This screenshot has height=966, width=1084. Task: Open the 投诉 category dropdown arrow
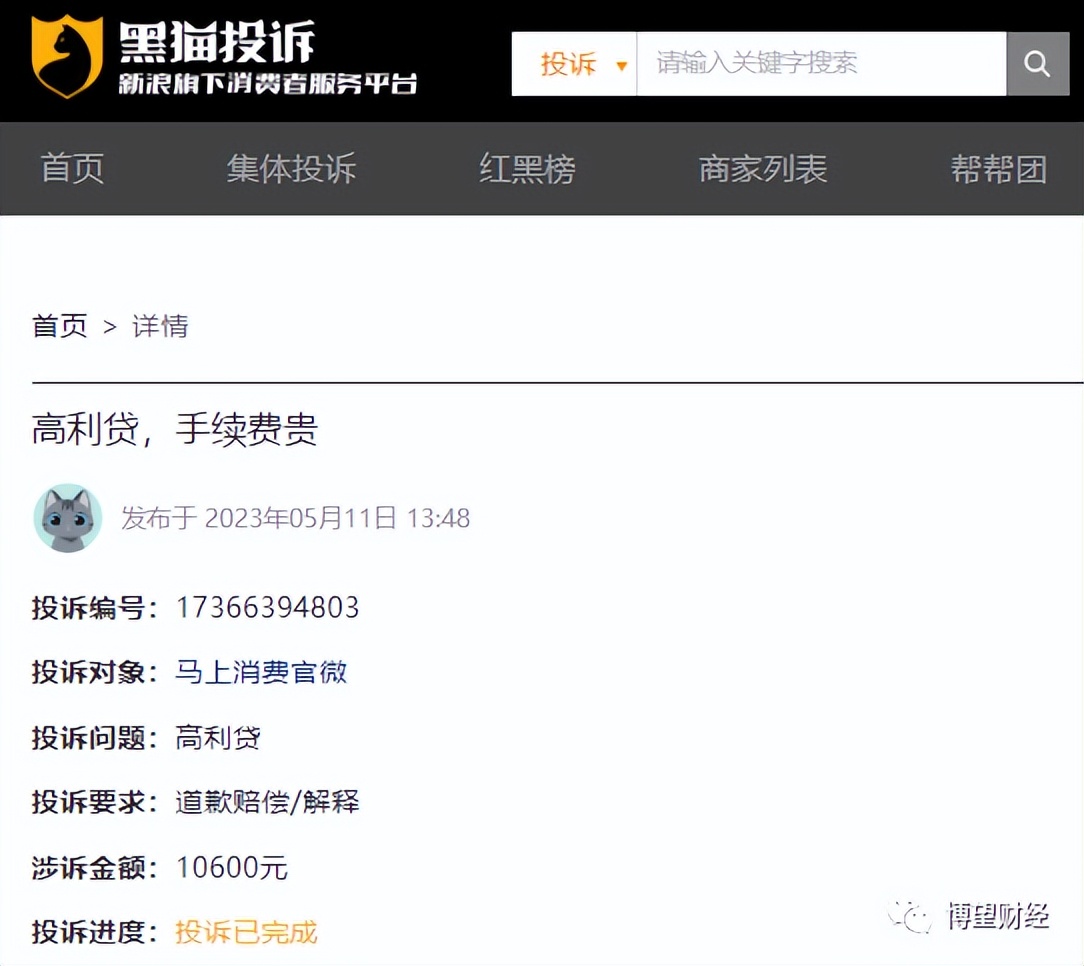coord(623,63)
